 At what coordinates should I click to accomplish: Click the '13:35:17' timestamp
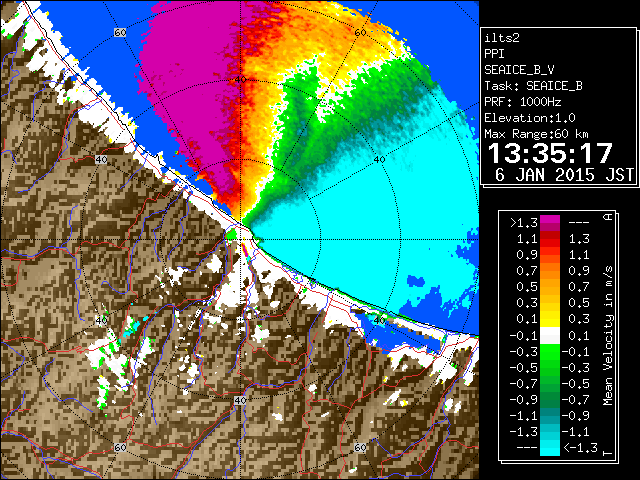point(550,153)
